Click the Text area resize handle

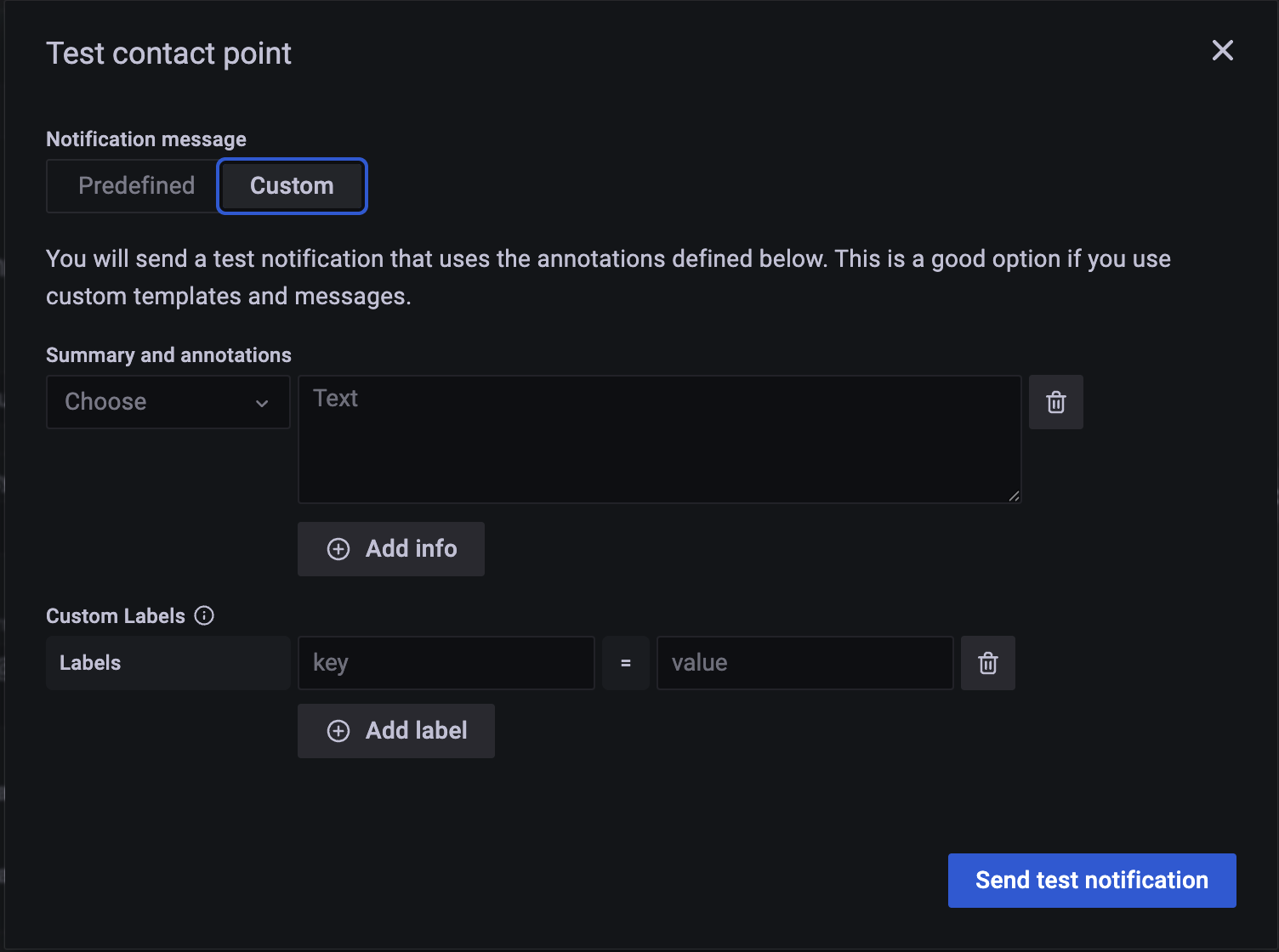(1014, 496)
